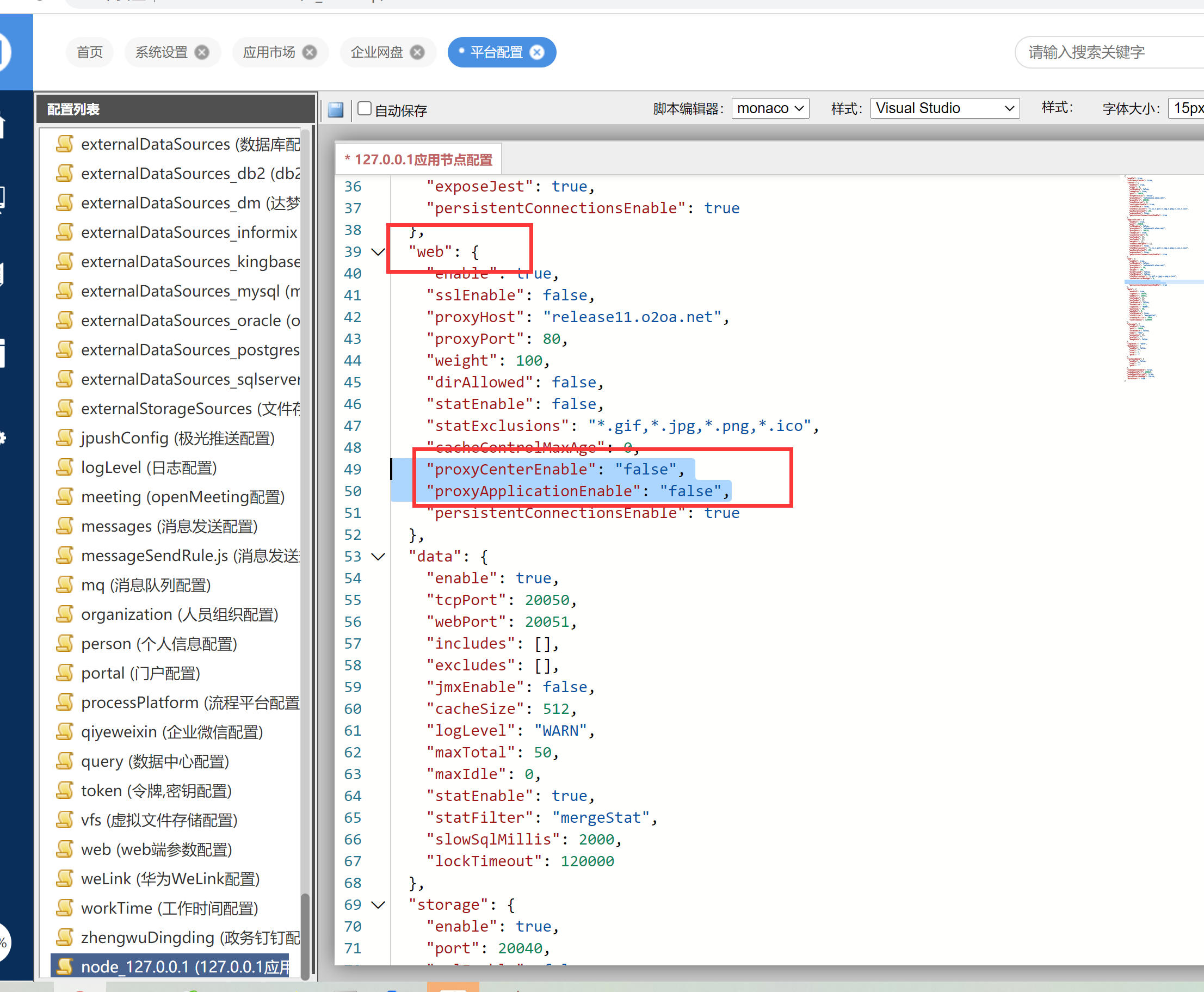The height and width of the screenshot is (992, 1204).
Task: Enable the 自动保存 checkbox
Action: point(365,109)
